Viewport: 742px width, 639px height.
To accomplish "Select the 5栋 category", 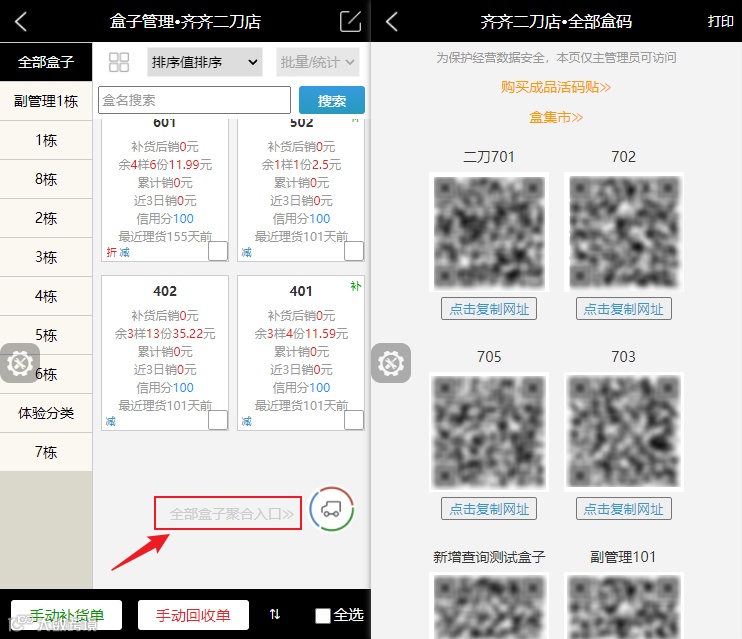I will pos(46,335).
